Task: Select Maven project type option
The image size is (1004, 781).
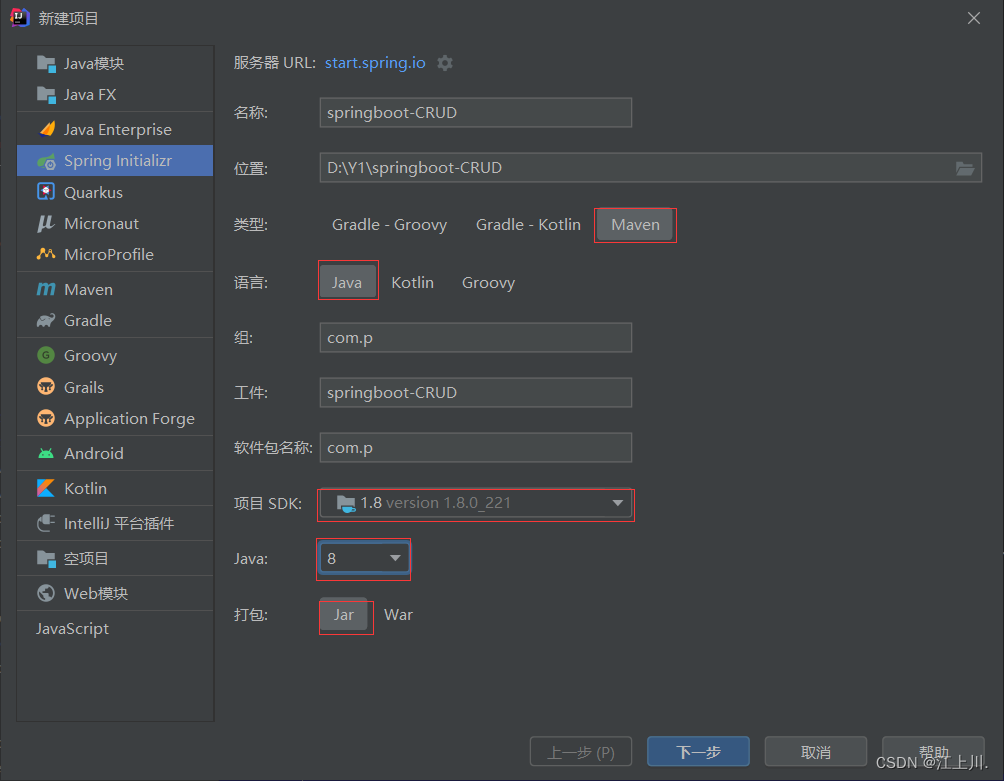Action: tap(635, 225)
